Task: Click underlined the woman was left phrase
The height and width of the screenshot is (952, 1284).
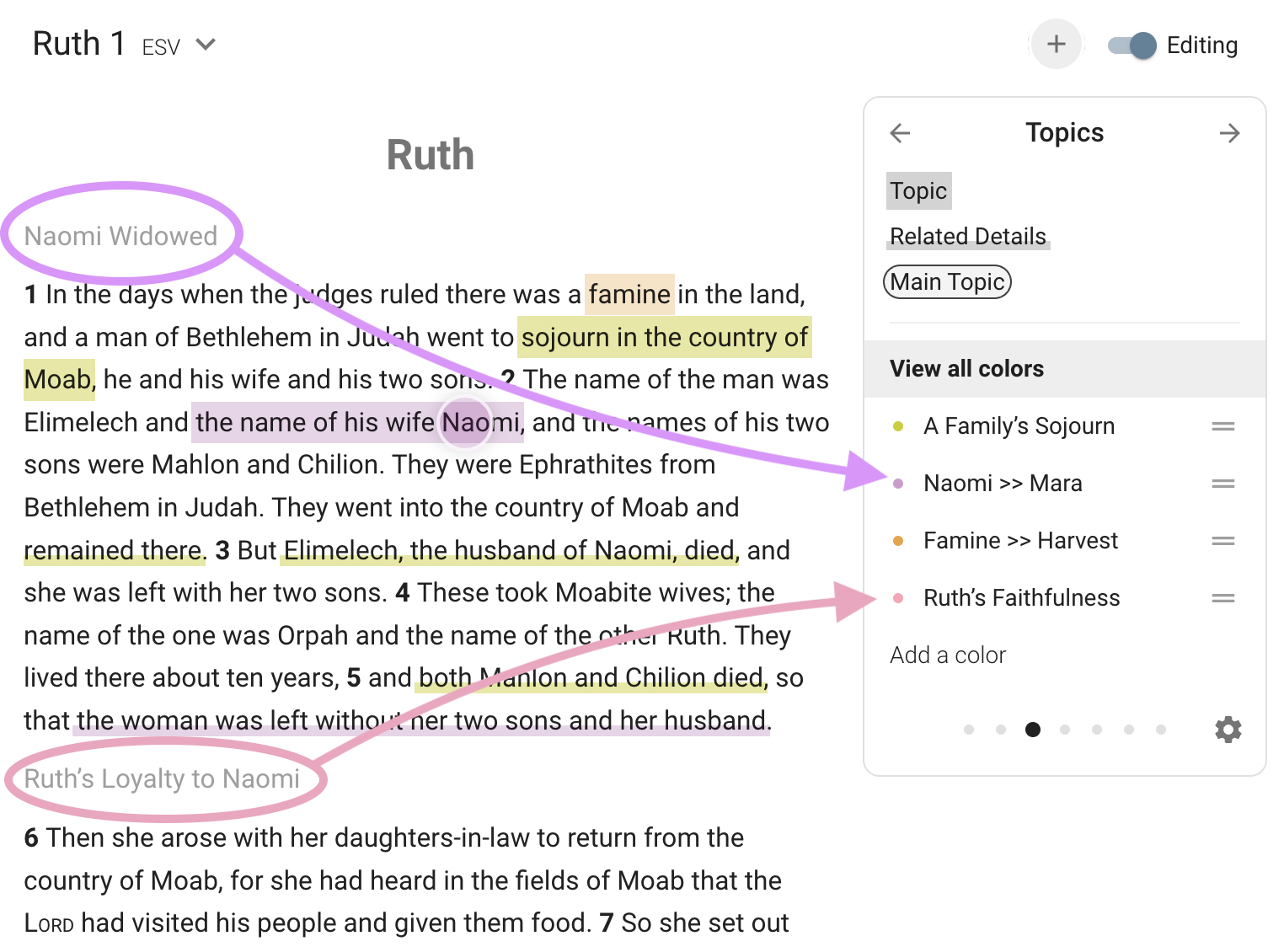Action: 421,720
